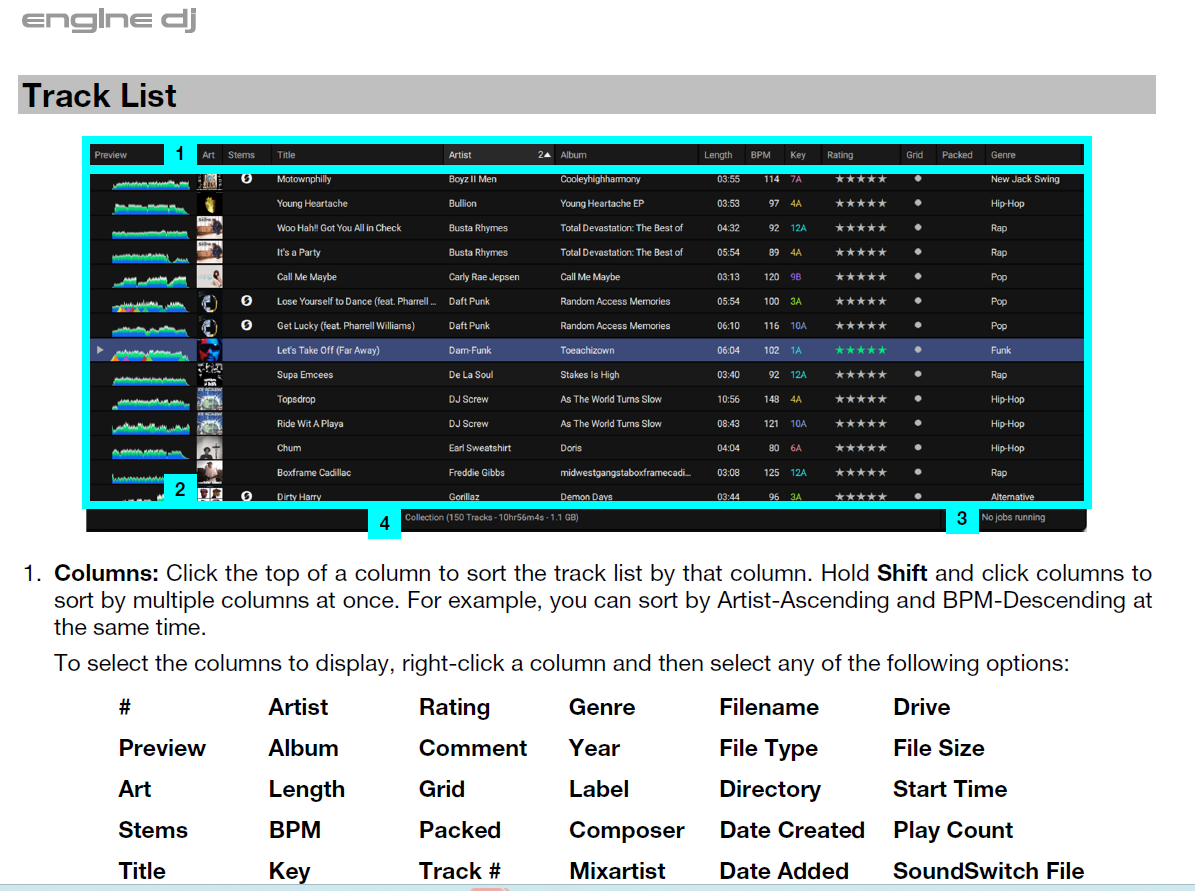This screenshot has width=1195, height=891.
Task: Click the album art for Topsdrop
Action: 210,399
